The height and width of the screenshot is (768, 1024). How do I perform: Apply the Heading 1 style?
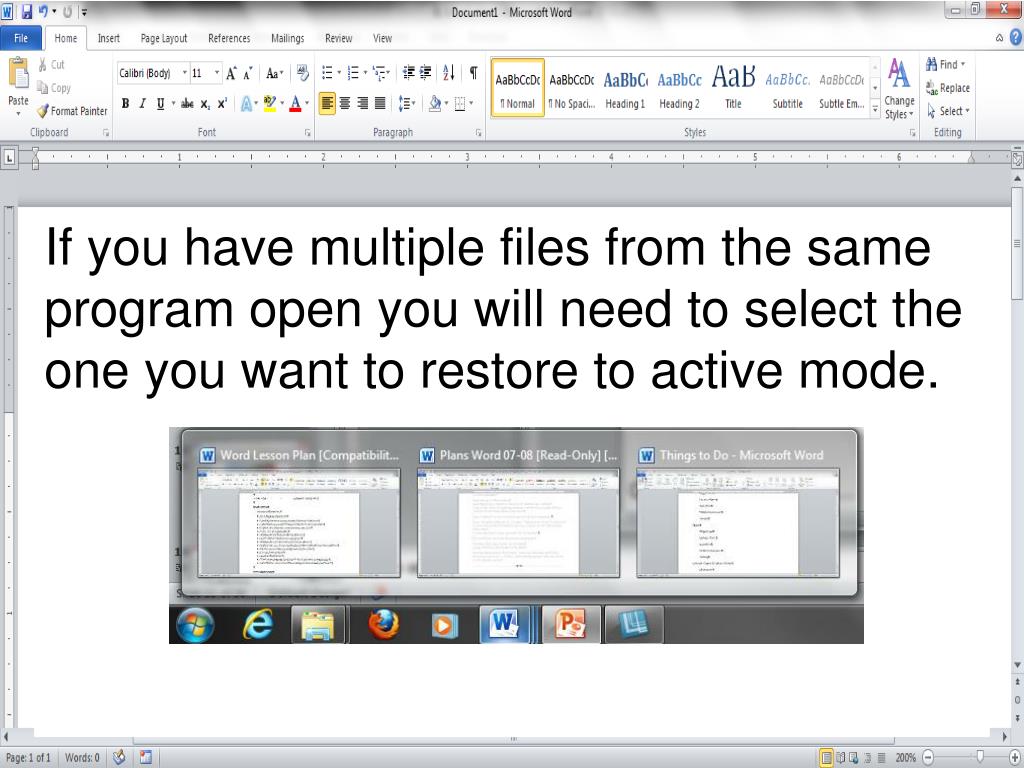click(x=625, y=88)
